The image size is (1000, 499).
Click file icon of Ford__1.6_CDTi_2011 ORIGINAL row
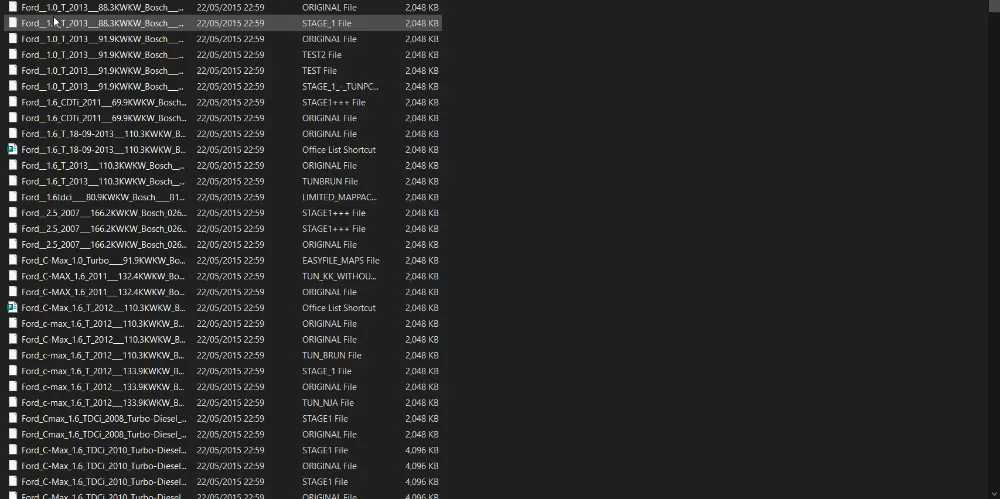point(12,118)
